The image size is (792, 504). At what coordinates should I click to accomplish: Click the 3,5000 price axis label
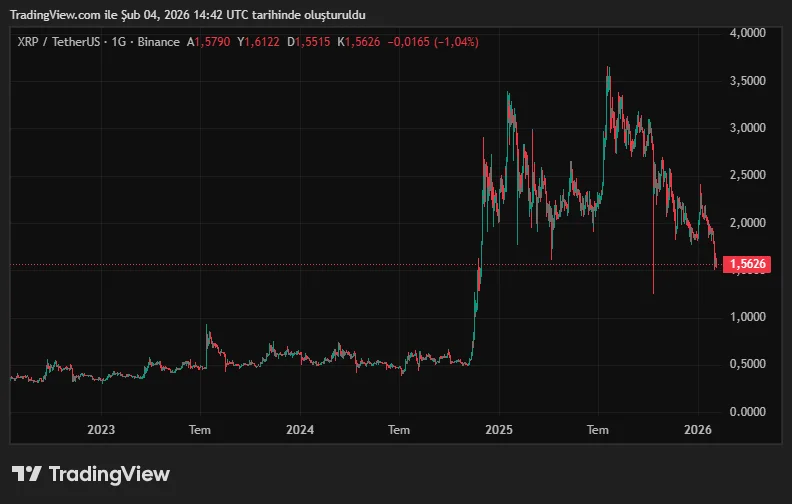click(747, 80)
